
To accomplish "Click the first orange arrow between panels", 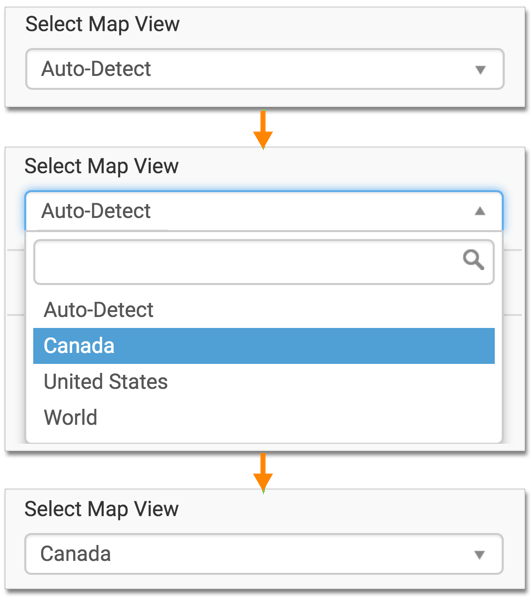I will point(263,130).
